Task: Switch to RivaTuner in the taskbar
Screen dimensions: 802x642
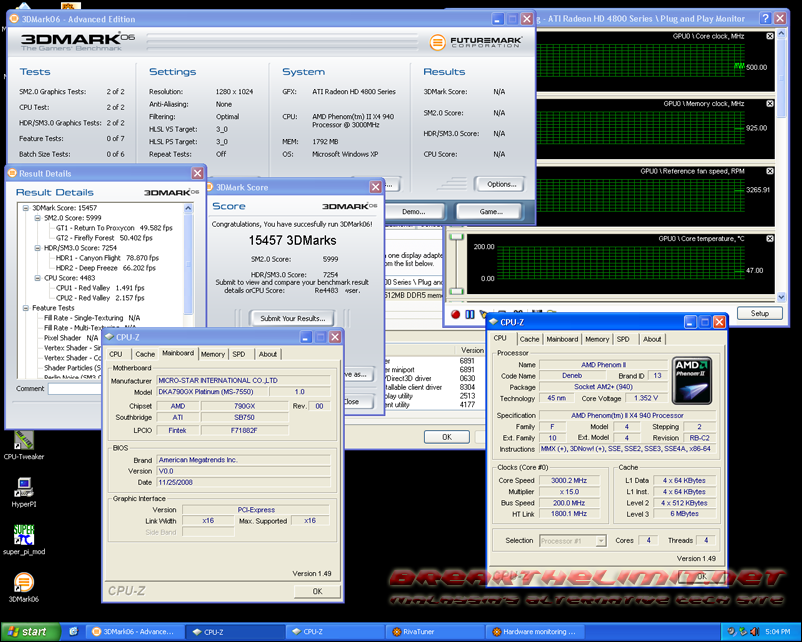Action: coord(434,632)
